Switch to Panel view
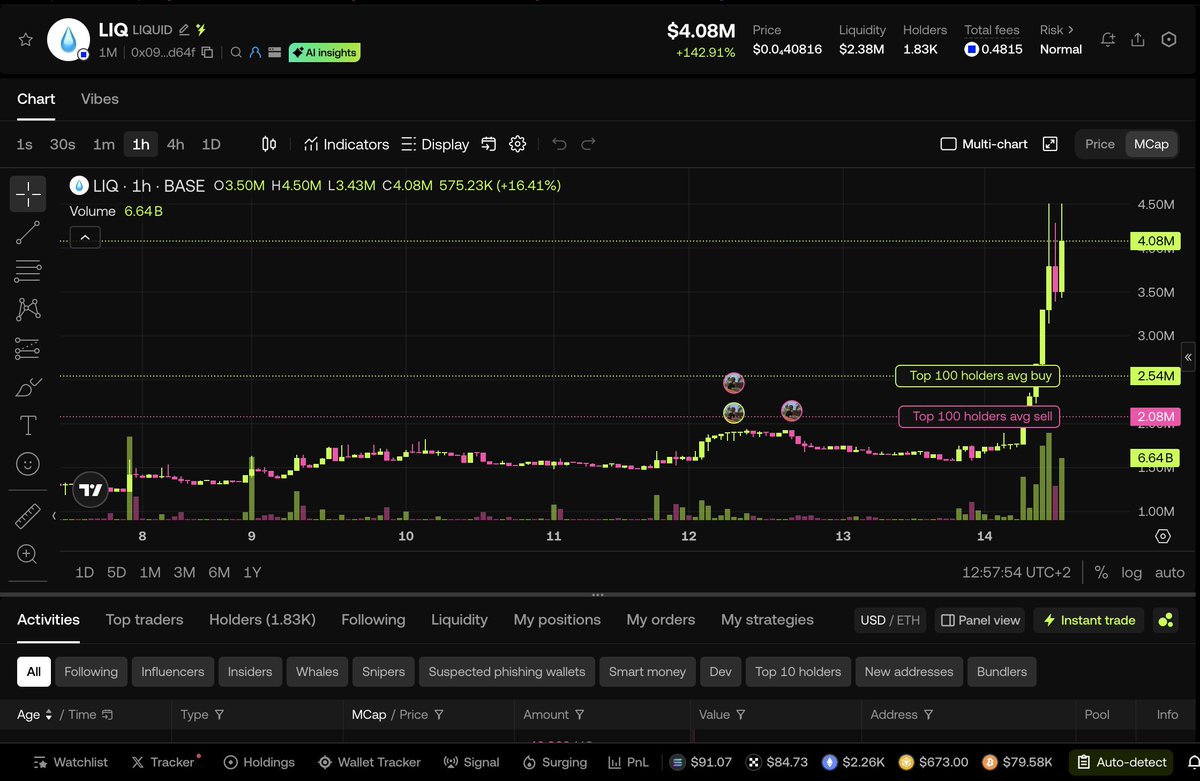 pos(981,620)
